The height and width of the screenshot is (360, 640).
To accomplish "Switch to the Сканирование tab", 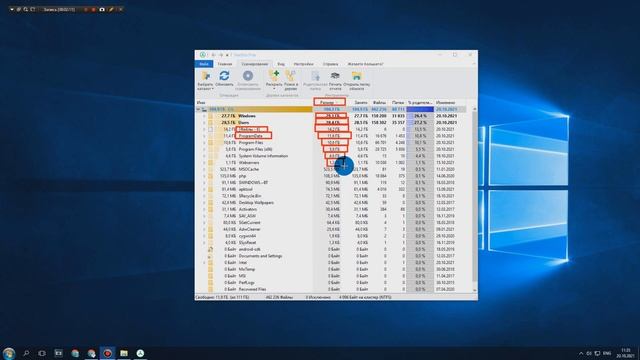I will point(254,64).
